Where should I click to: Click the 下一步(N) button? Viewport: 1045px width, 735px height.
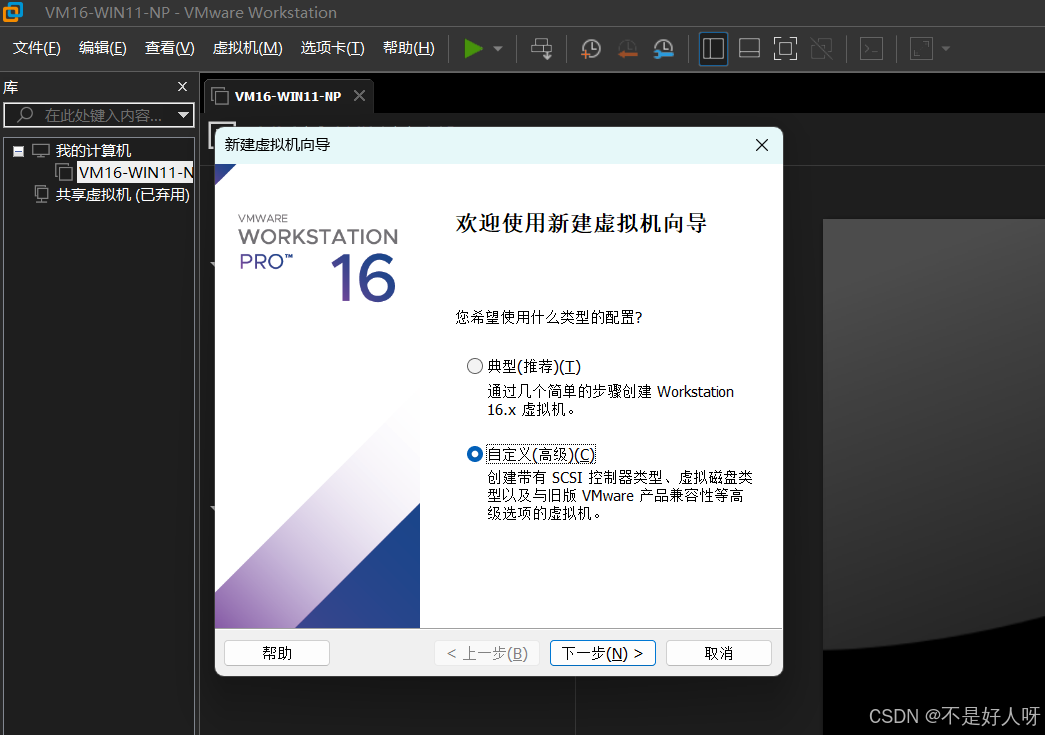pyautogui.click(x=602, y=653)
